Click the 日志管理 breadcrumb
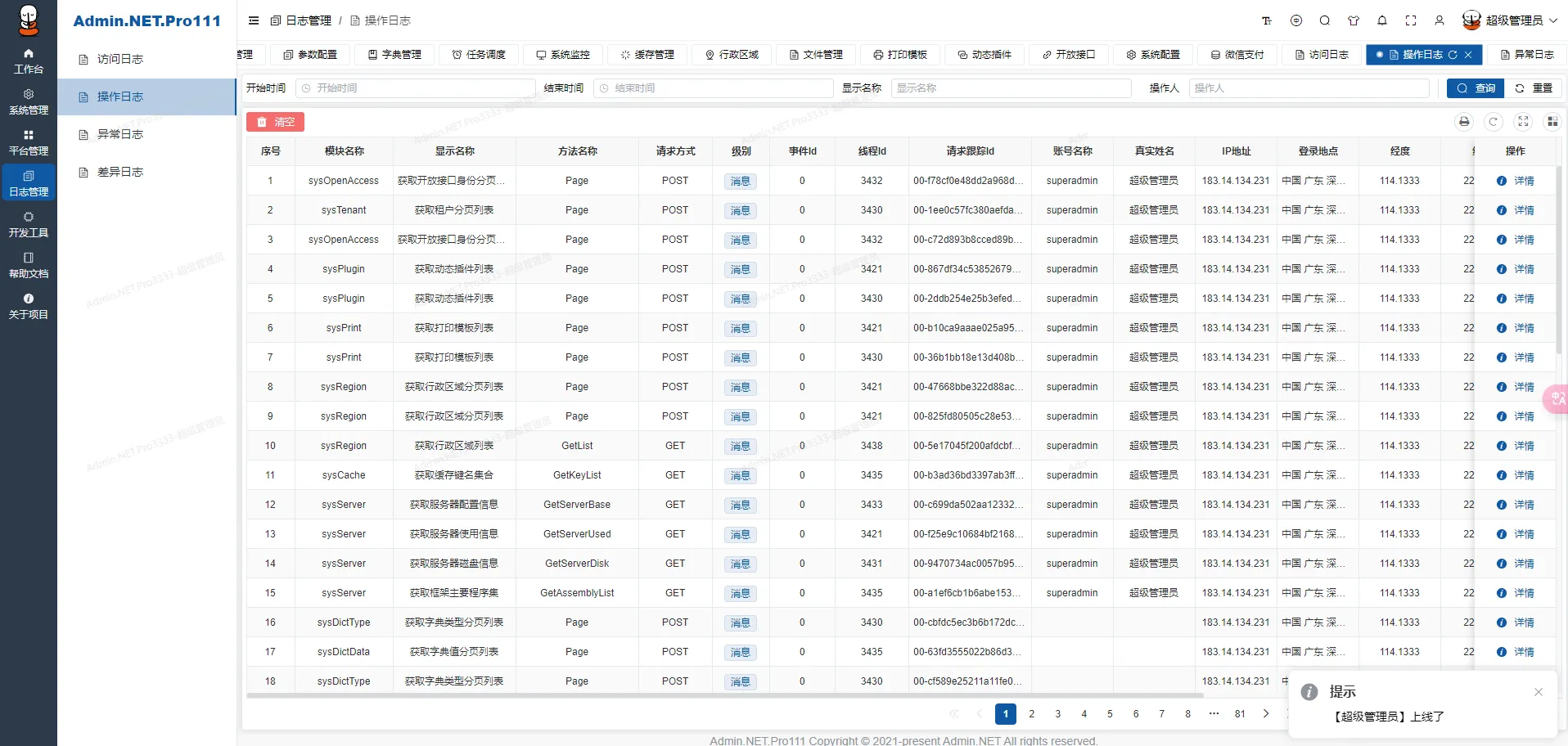 click(x=301, y=20)
